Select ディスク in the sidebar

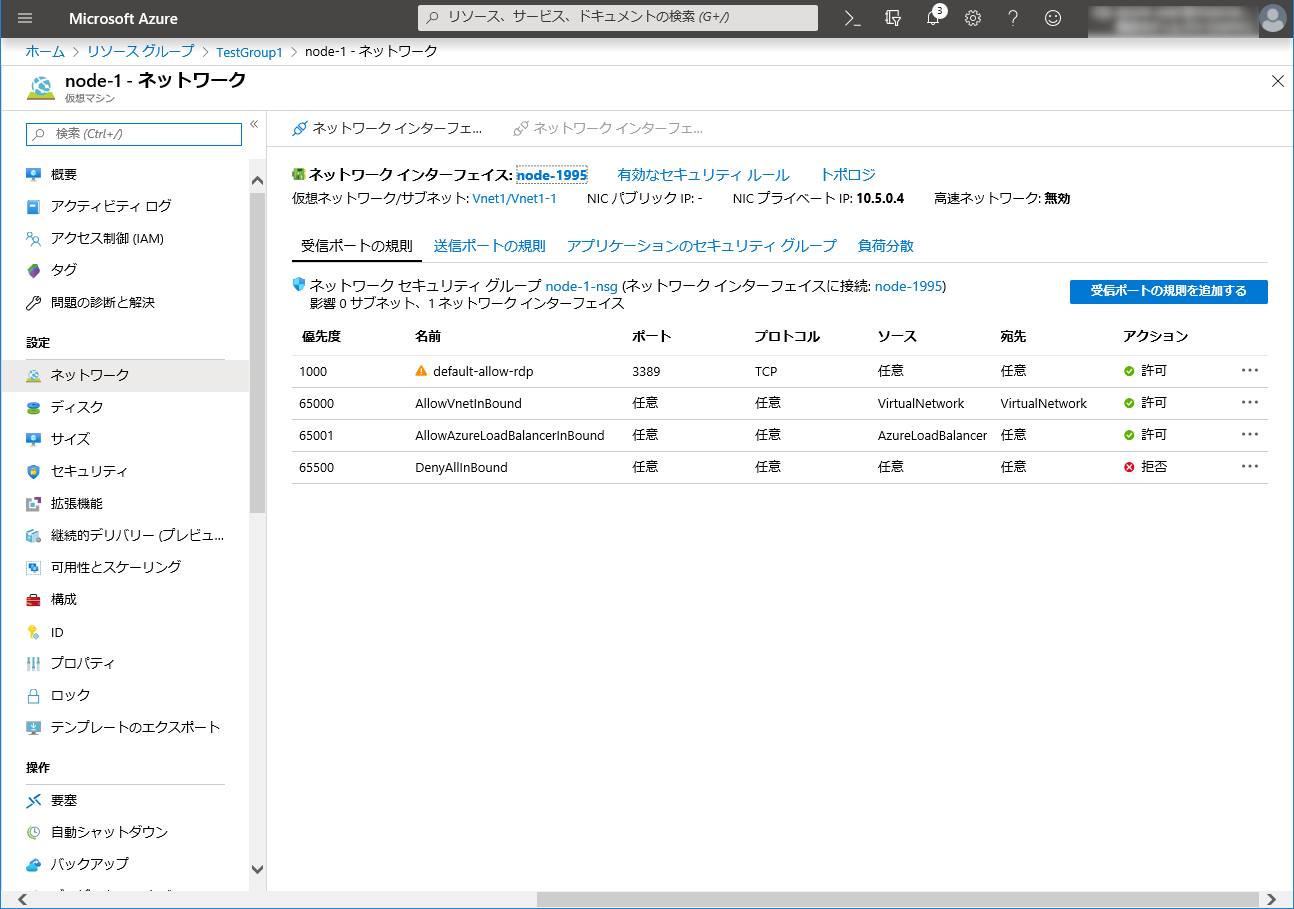click(77, 407)
